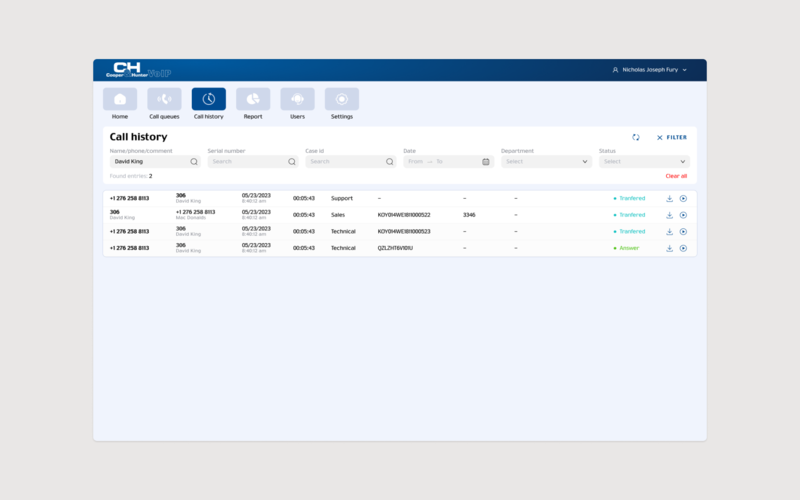Play the Answer status call recording
800x500 pixels.
pyautogui.click(x=683, y=248)
